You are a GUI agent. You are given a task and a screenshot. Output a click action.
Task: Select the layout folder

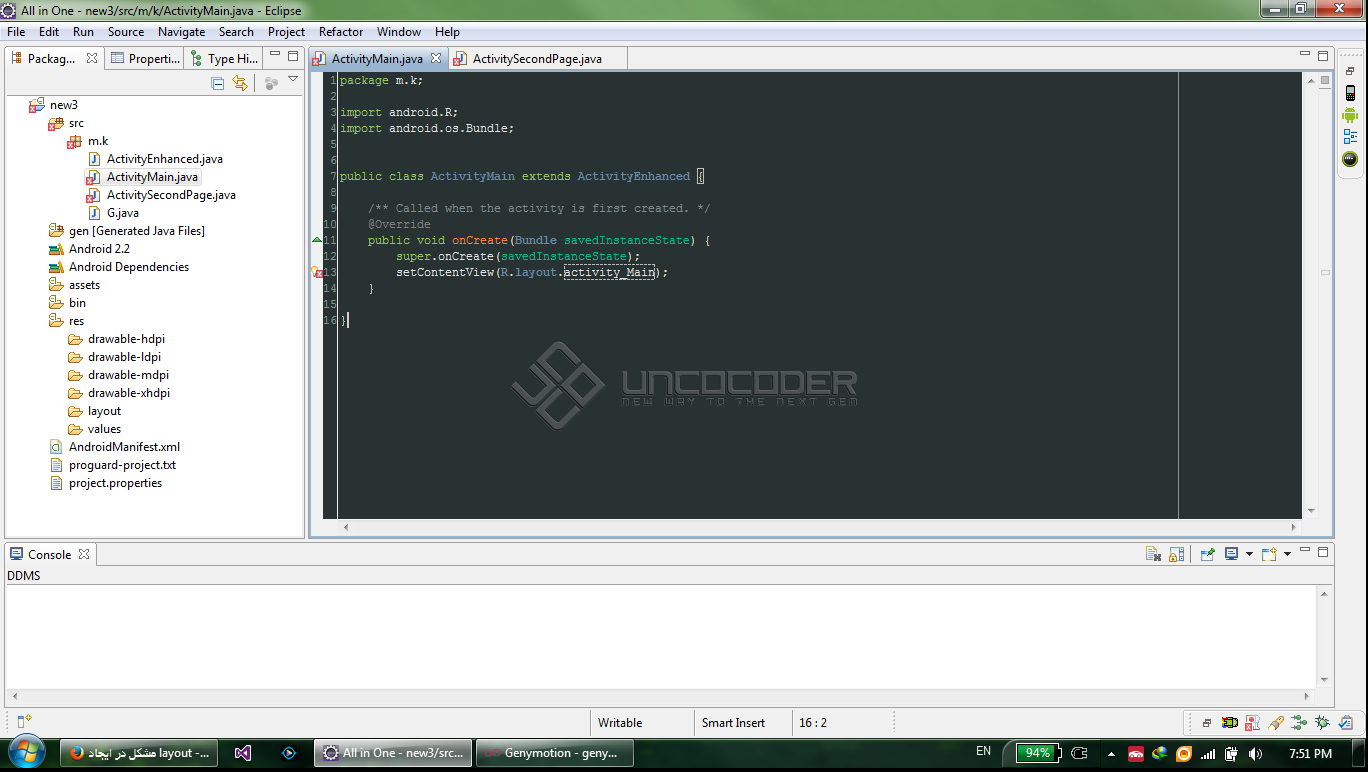pos(95,411)
